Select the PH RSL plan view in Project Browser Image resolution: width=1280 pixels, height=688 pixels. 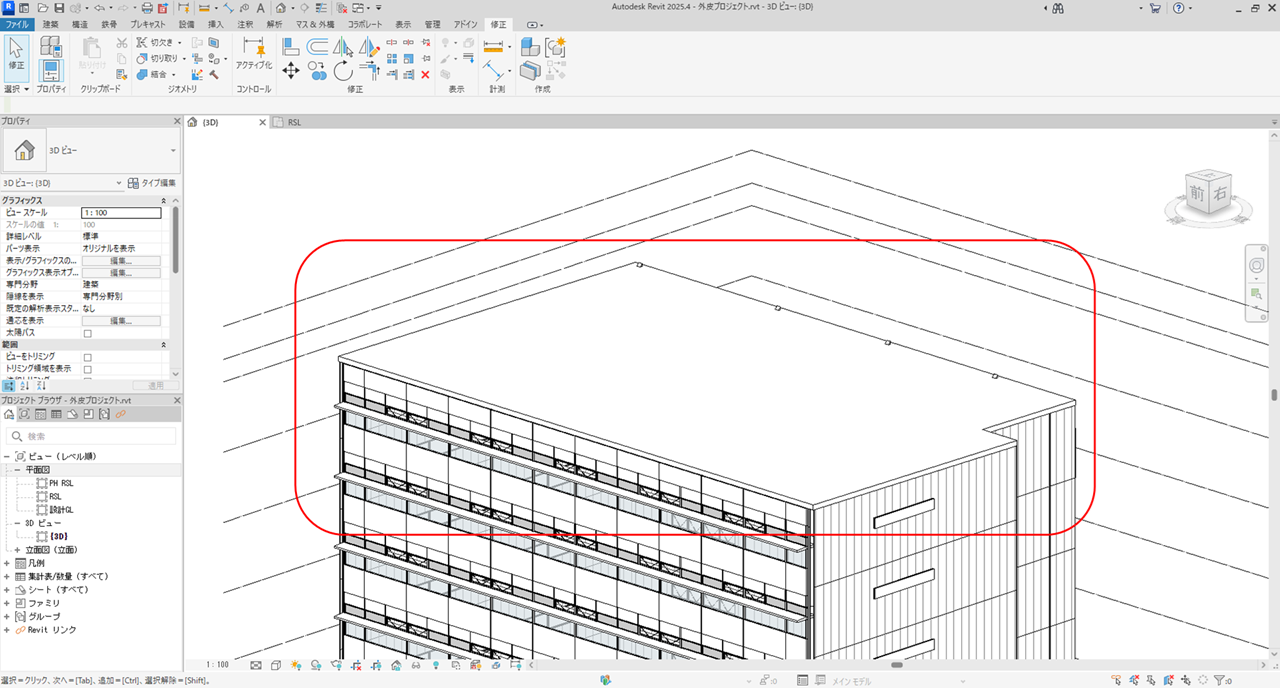(x=62, y=483)
